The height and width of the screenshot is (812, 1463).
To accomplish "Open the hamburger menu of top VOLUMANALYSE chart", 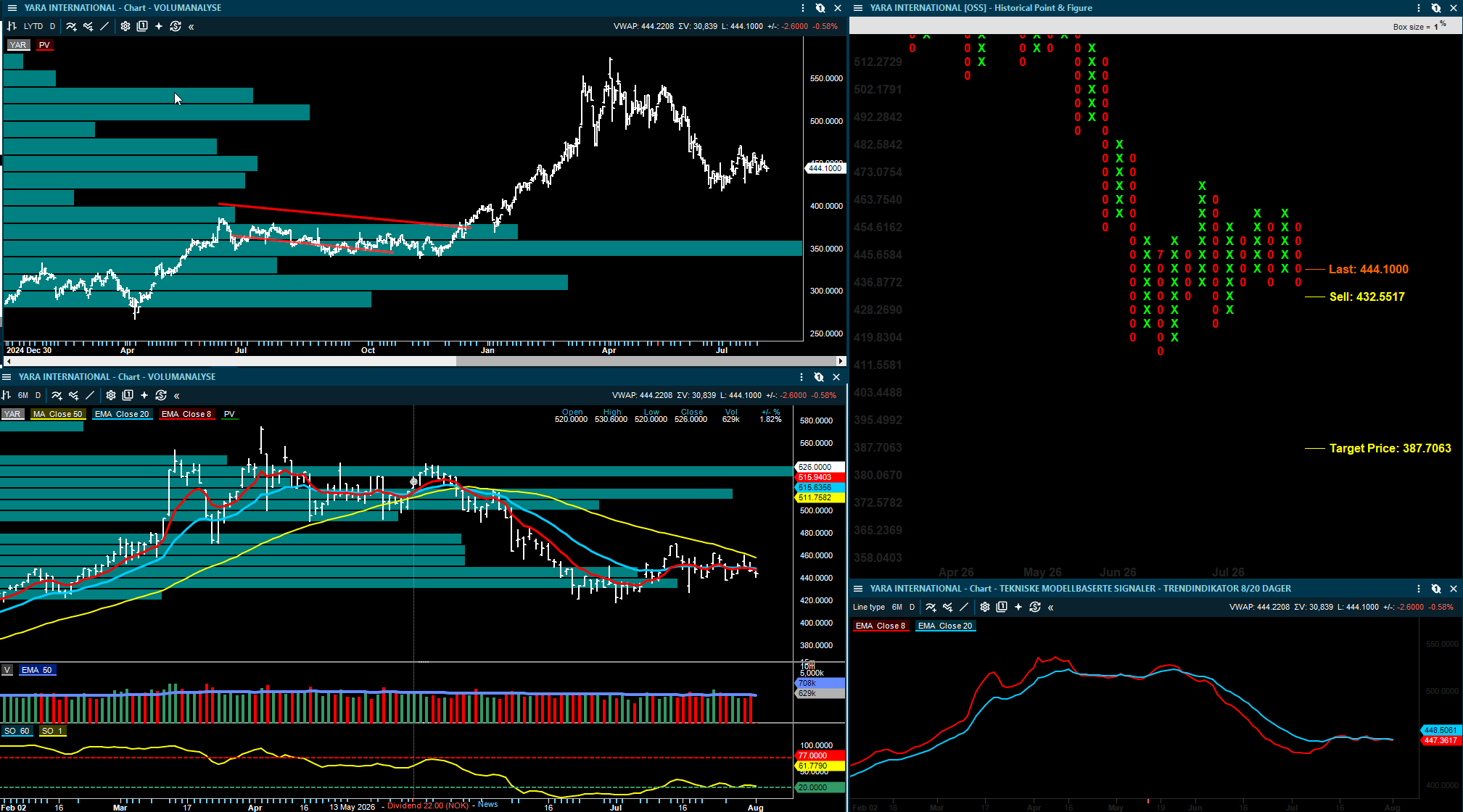I will pos(12,8).
